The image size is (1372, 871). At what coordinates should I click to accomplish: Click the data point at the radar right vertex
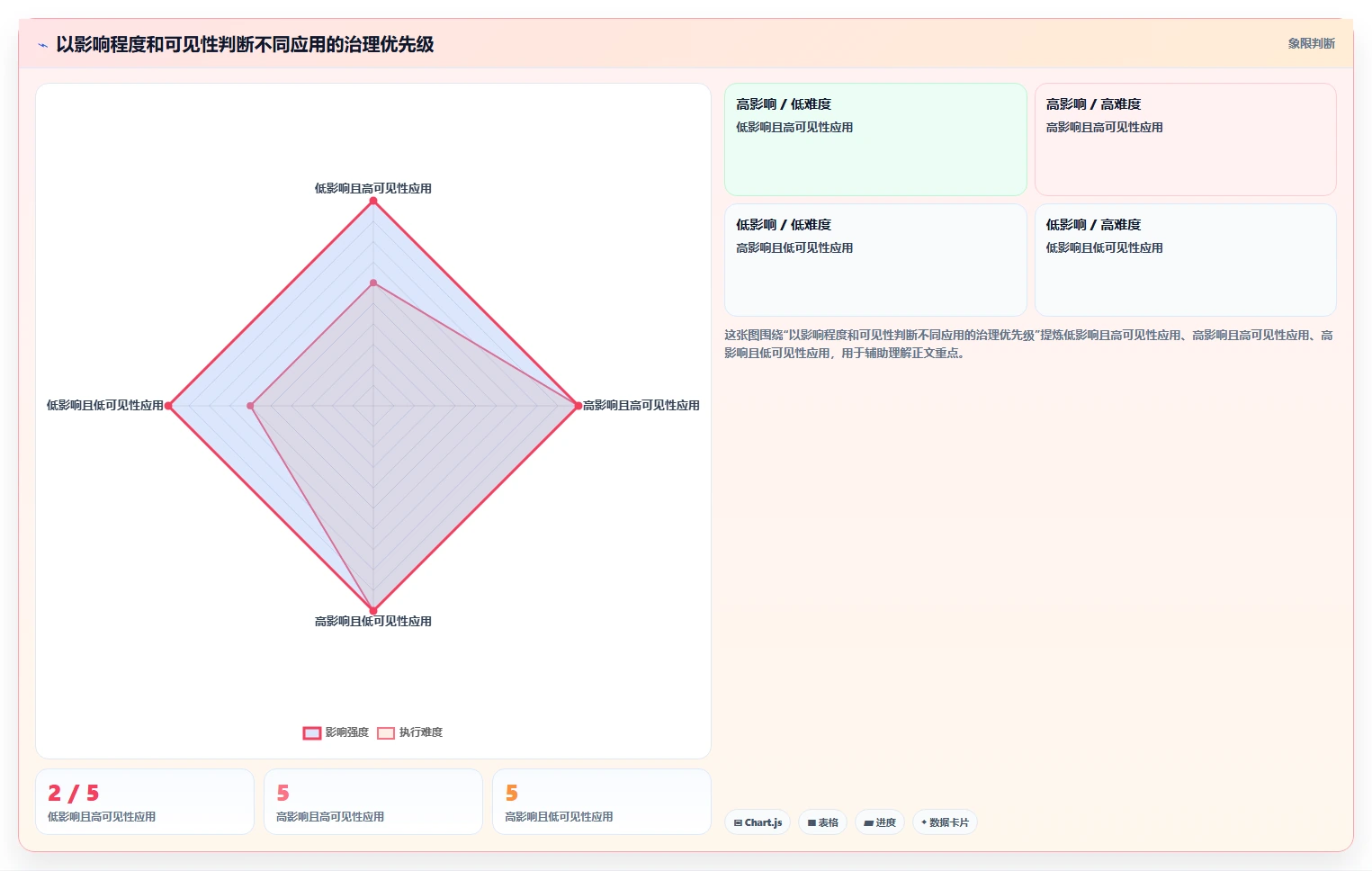click(x=578, y=406)
